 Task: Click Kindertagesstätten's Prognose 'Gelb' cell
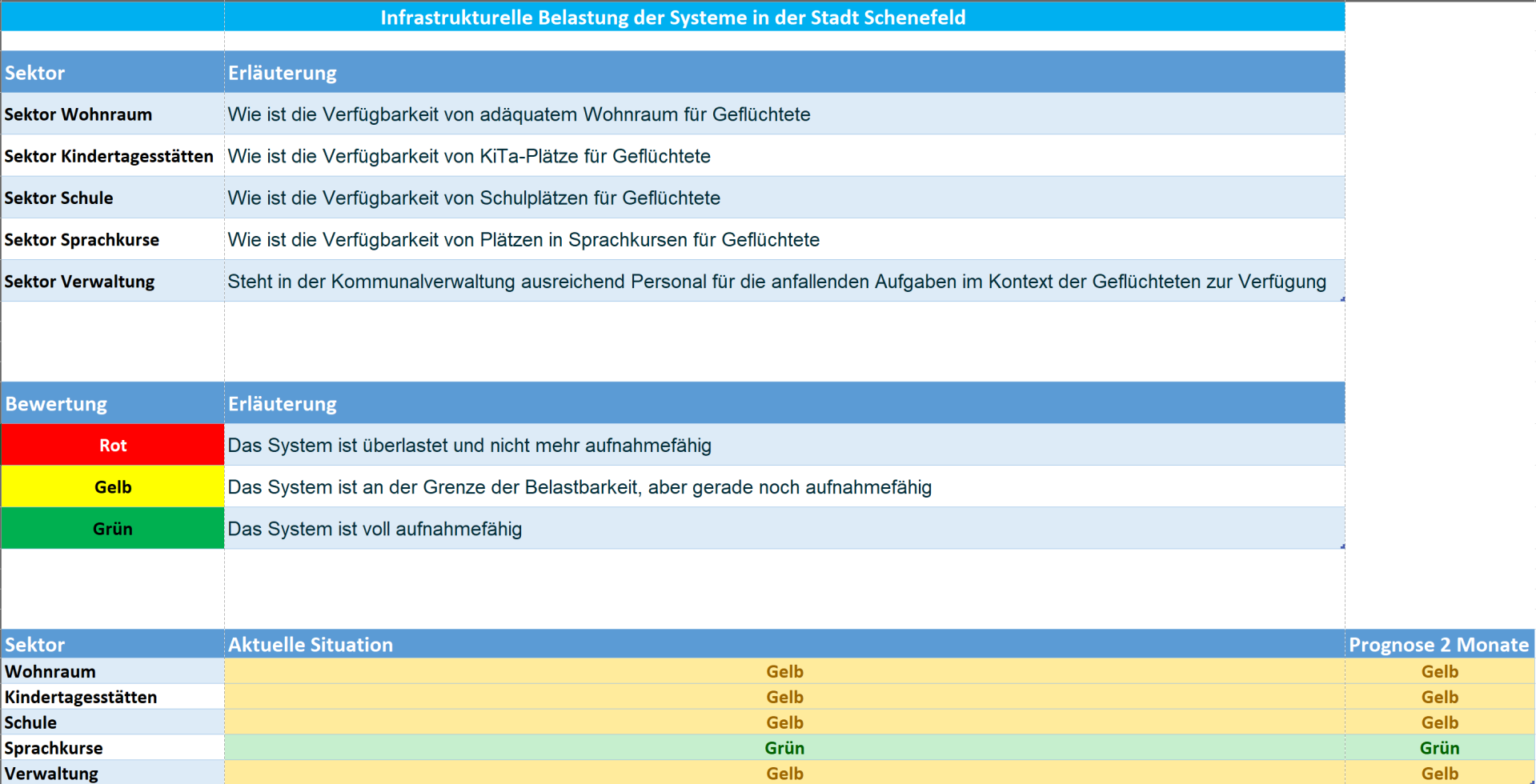pos(1439,697)
